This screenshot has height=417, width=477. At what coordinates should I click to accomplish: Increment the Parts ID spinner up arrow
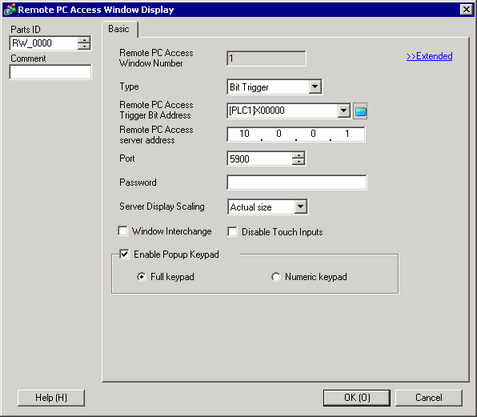(x=84, y=40)
